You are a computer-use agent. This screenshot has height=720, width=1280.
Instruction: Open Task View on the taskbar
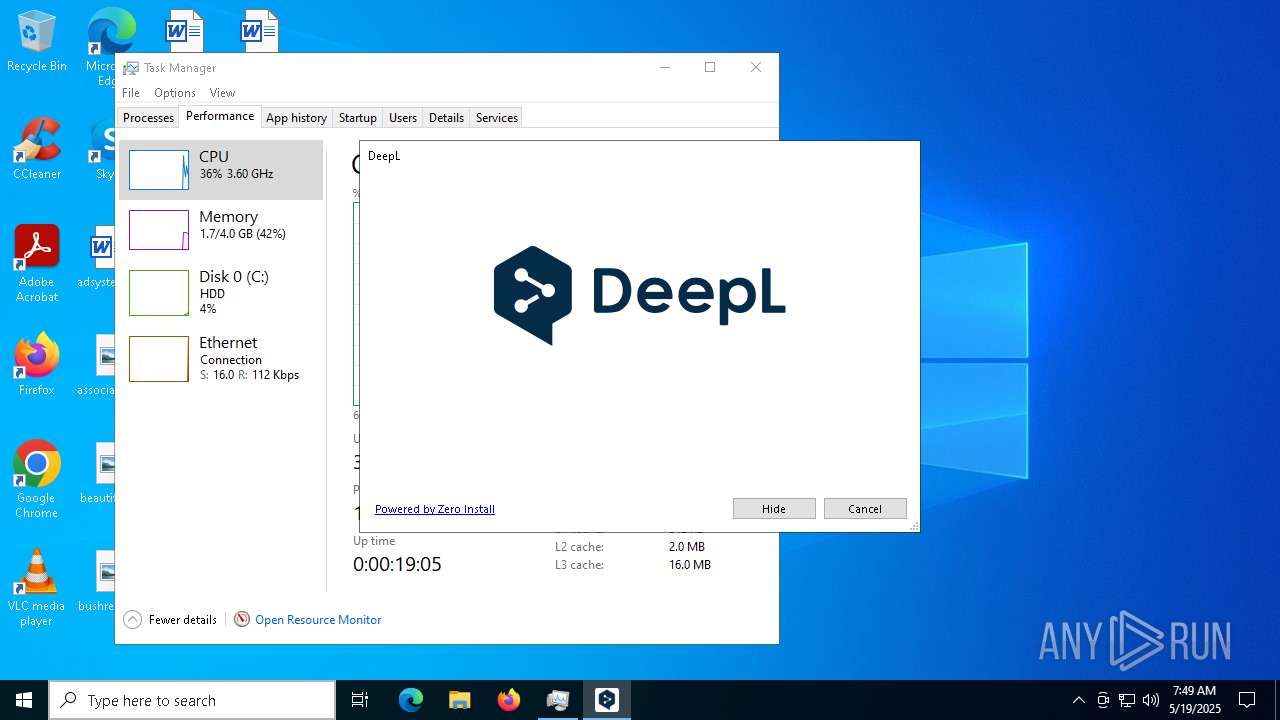pyautogui.click(x=360, y=700)
